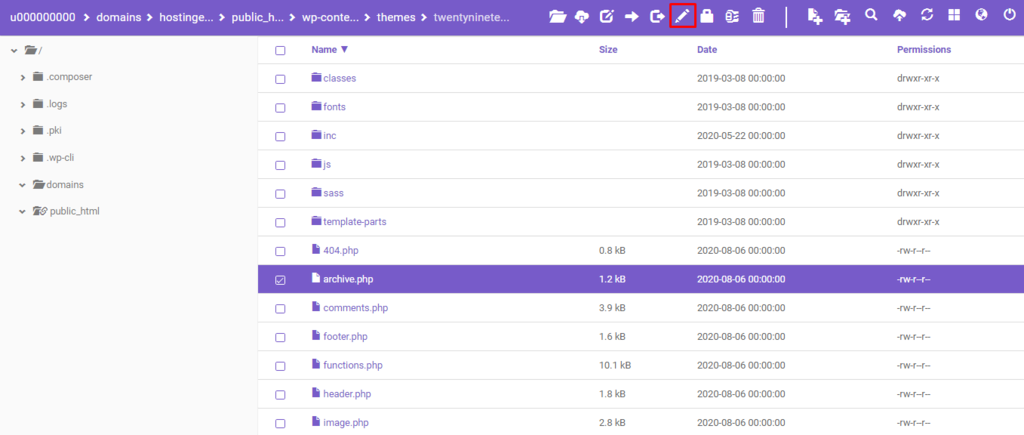This screenshot has width=1024, height=435.
Task: Click the pencil Edit icon
Action: click(x=682, y=16)
